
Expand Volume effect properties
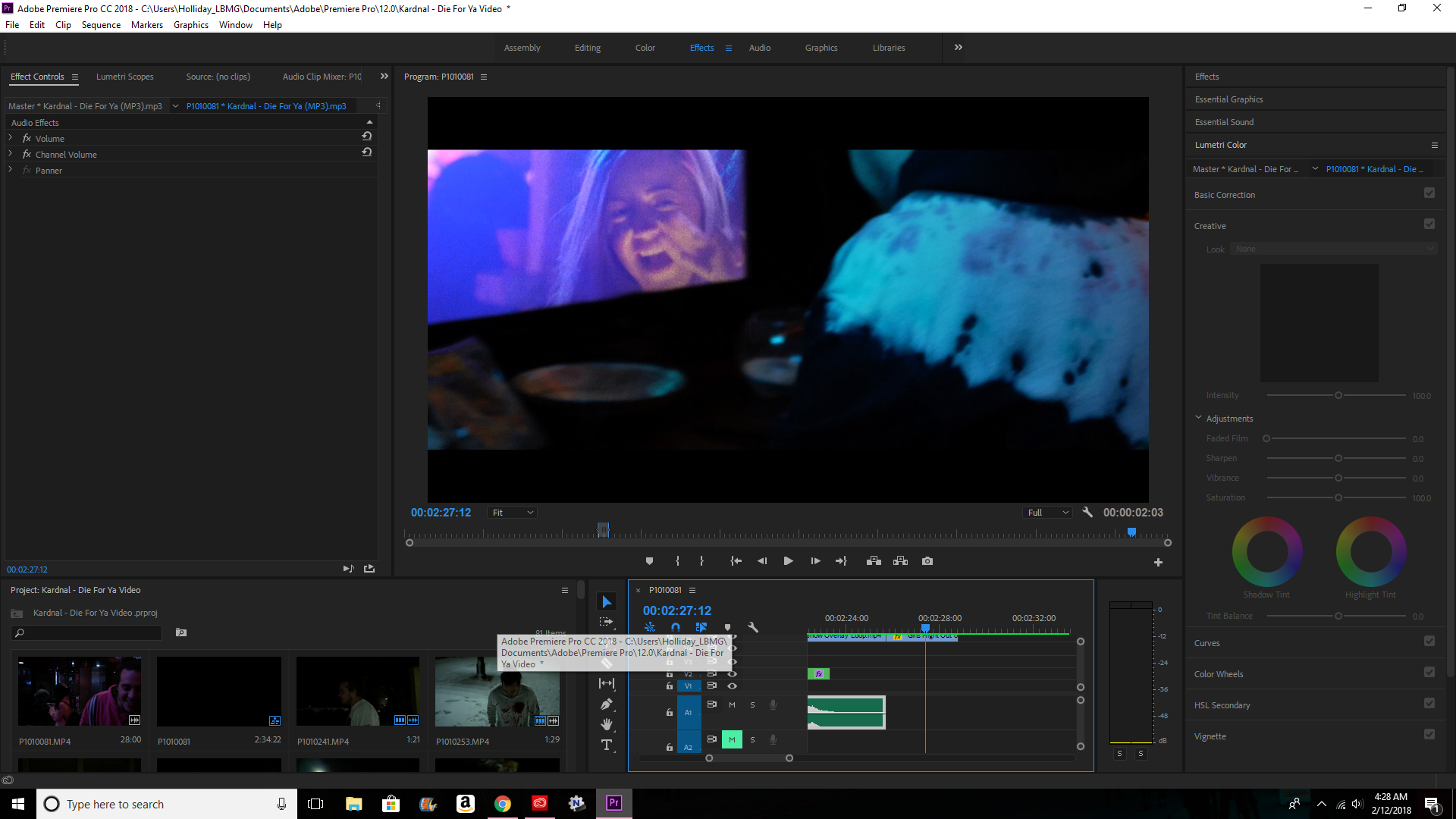pos(11,138)
